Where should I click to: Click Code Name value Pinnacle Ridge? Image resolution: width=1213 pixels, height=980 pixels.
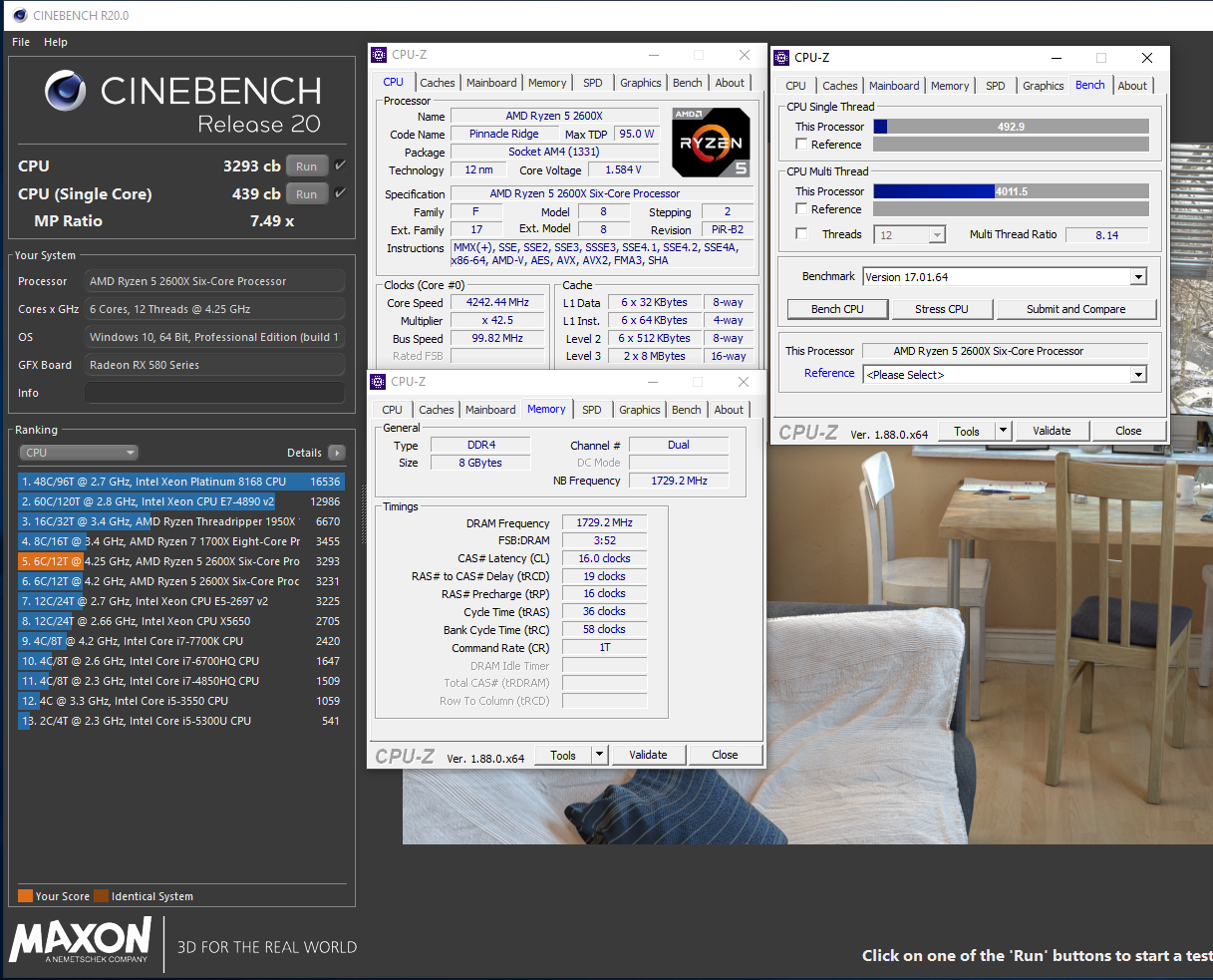(503, 134)
